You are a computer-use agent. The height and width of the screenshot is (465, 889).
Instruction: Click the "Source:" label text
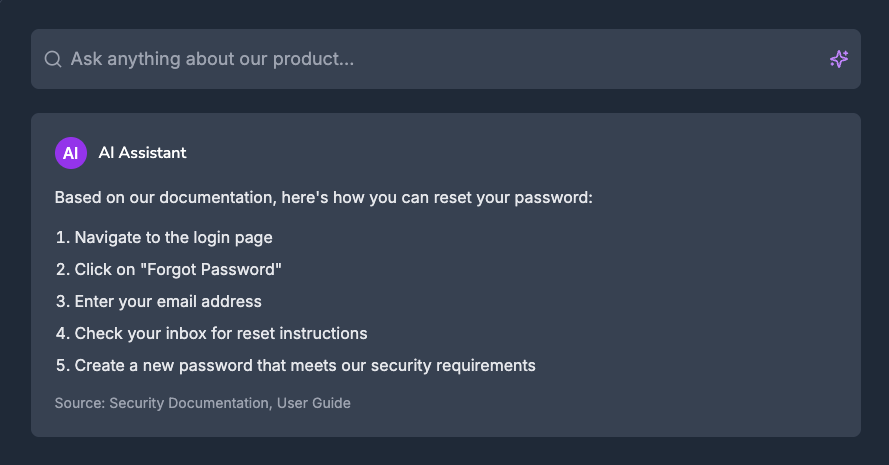pos(80,403)
